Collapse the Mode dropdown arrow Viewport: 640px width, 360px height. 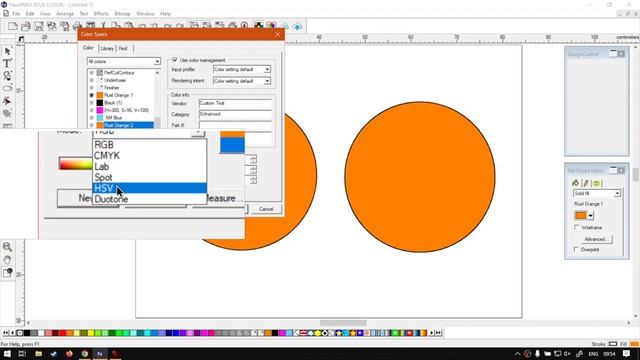[x=198, y=133]
